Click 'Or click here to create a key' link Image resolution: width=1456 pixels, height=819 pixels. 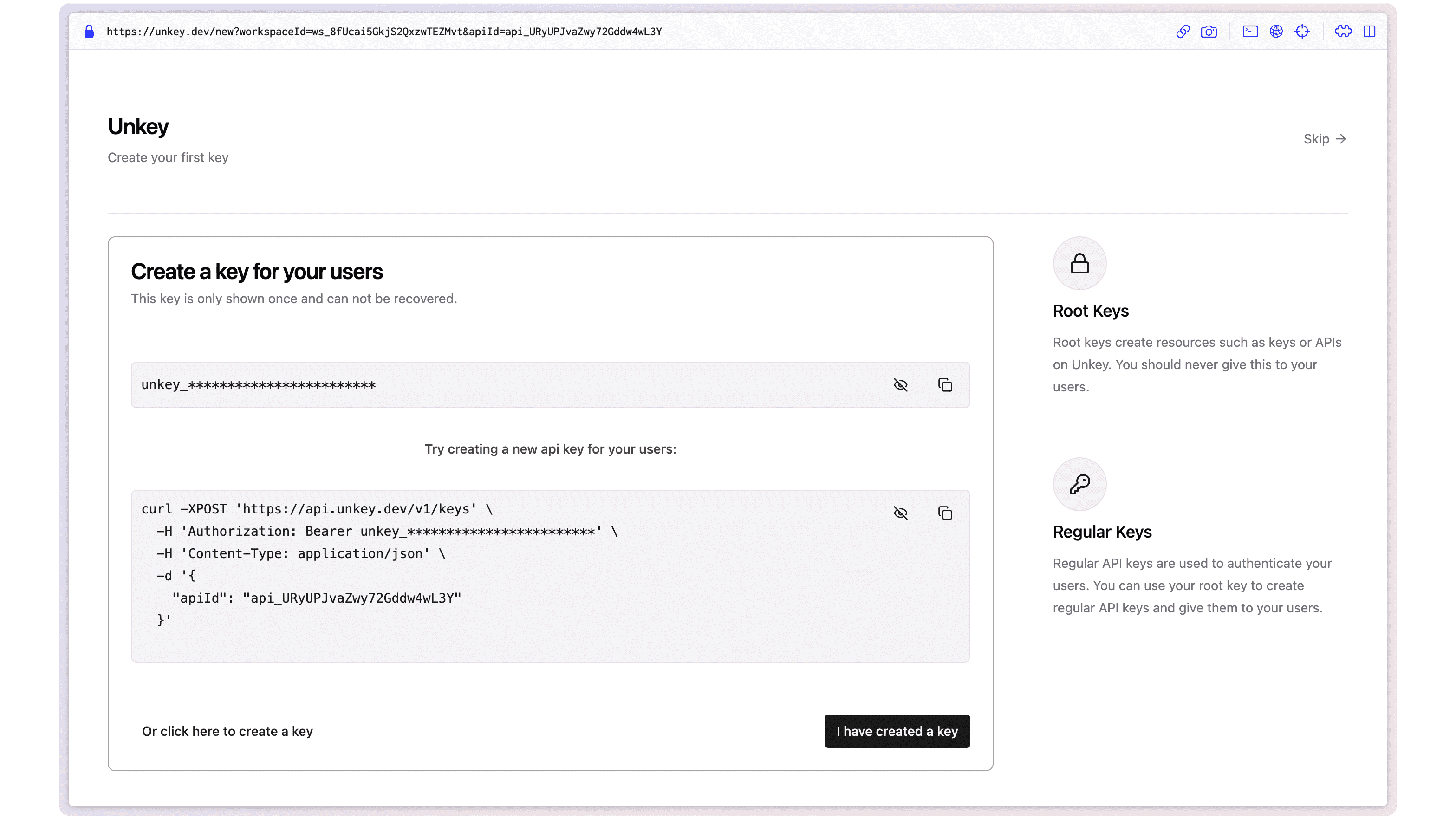pyautogui.click(x=227, y=731)
